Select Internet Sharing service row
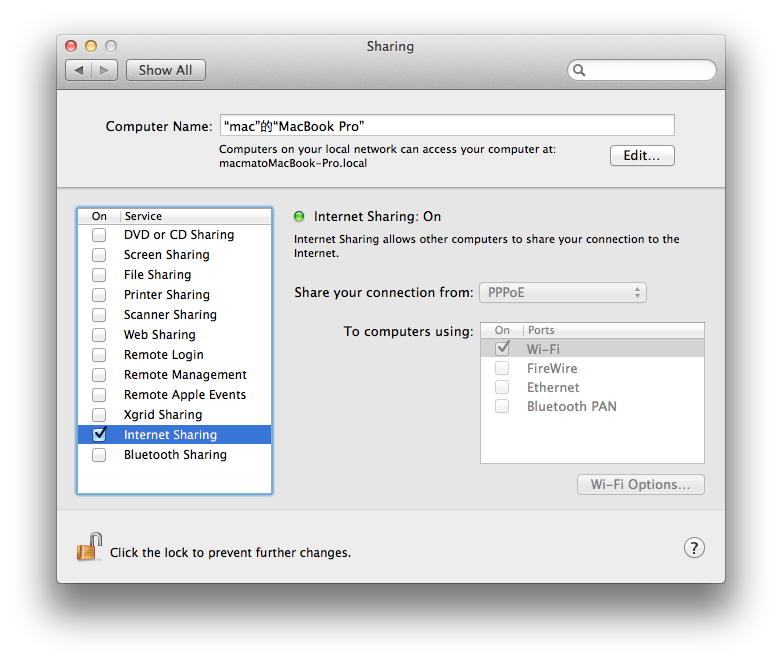The width and height of the screenshot is (782, 662). (175, 435)
